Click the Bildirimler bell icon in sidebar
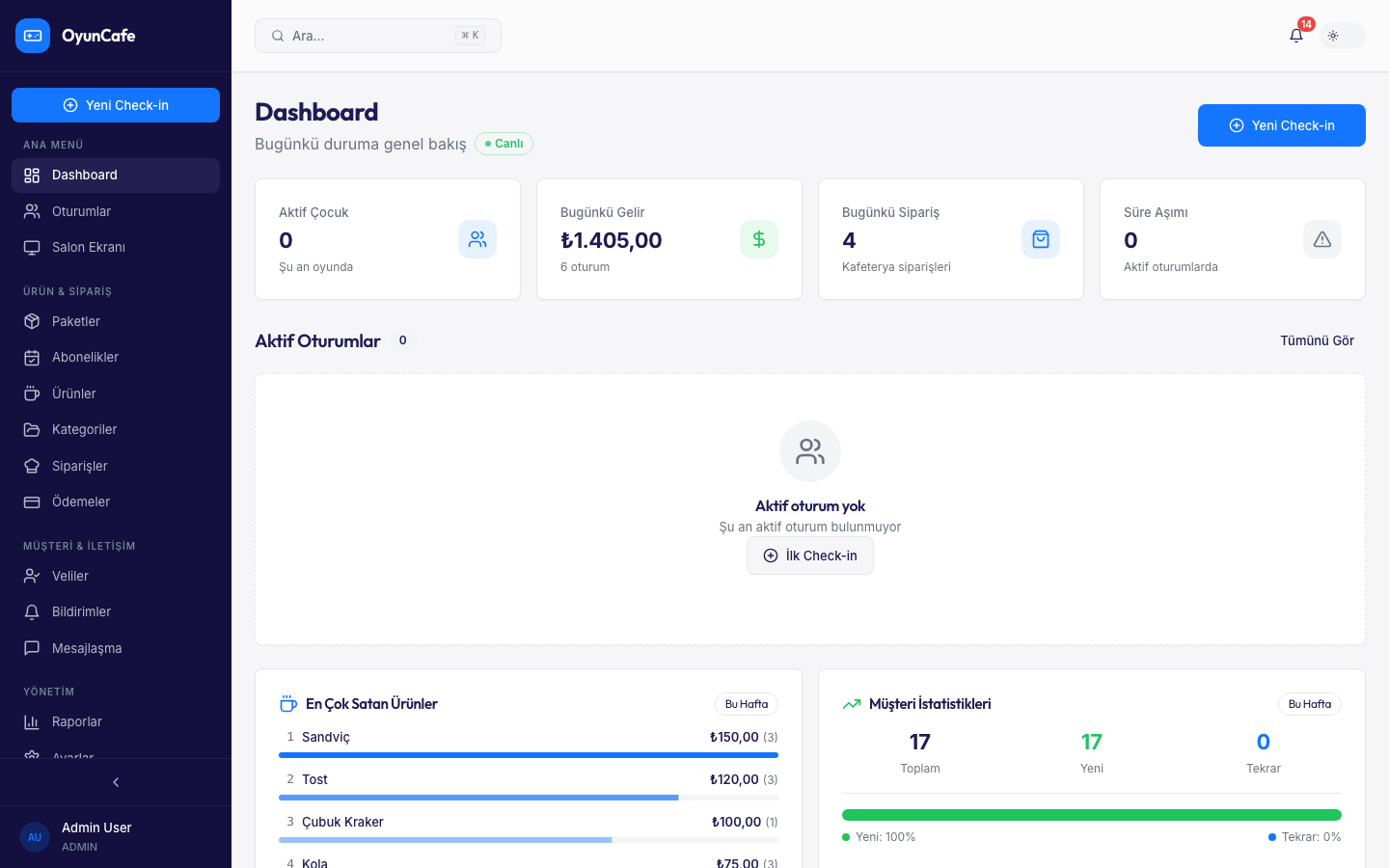Viewport: 1389px width, 868px height. [x=32, y=611]
